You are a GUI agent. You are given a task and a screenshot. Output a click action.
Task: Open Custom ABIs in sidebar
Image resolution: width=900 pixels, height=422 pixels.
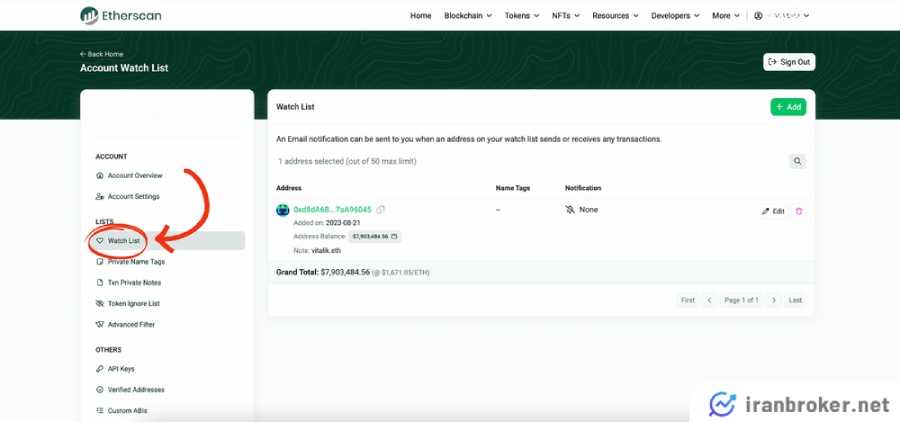pos(122,411)
